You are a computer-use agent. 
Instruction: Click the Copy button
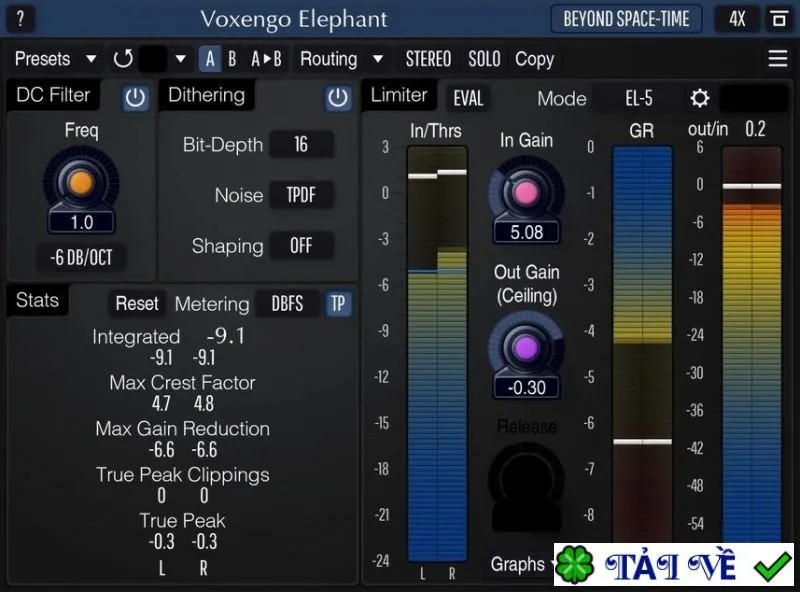534,59
